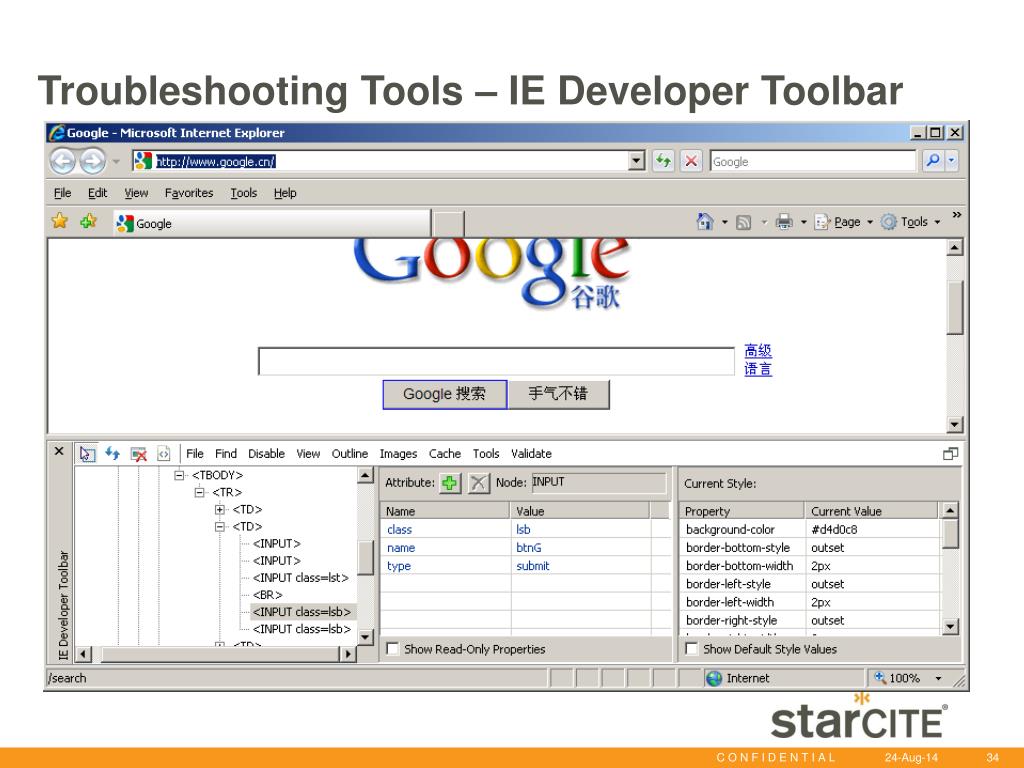Open the address bar URL dropdown
Image resolution: width=1024 pixels, height=768 pixels.
[x=636, y=161]
